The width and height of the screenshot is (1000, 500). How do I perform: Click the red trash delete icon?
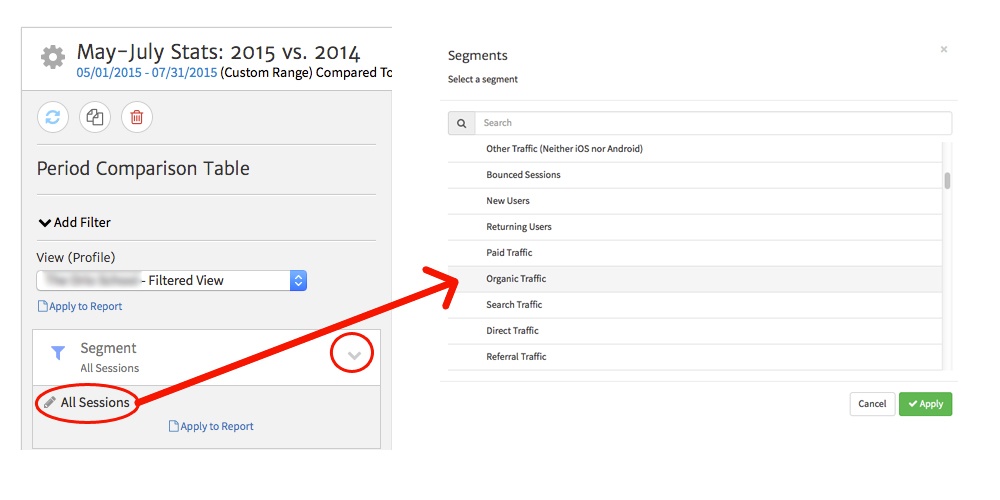click(137, 117)
